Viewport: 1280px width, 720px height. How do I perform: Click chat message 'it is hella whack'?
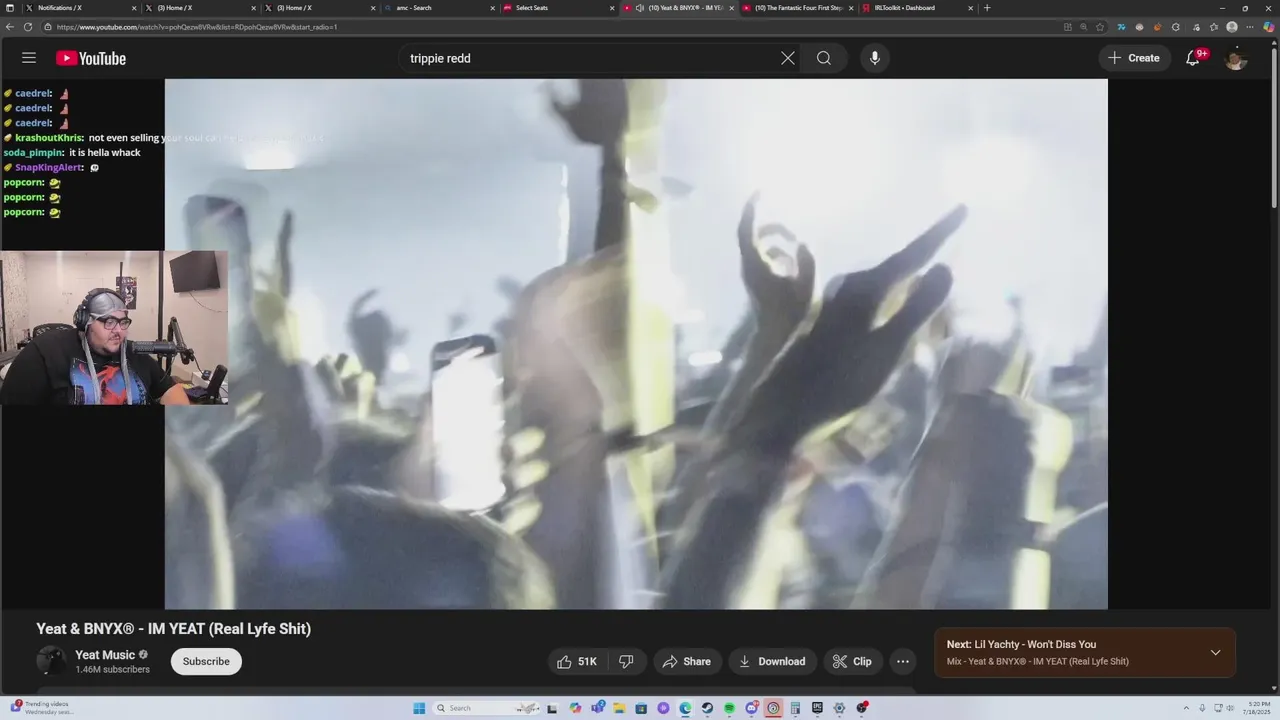point(105,153)
